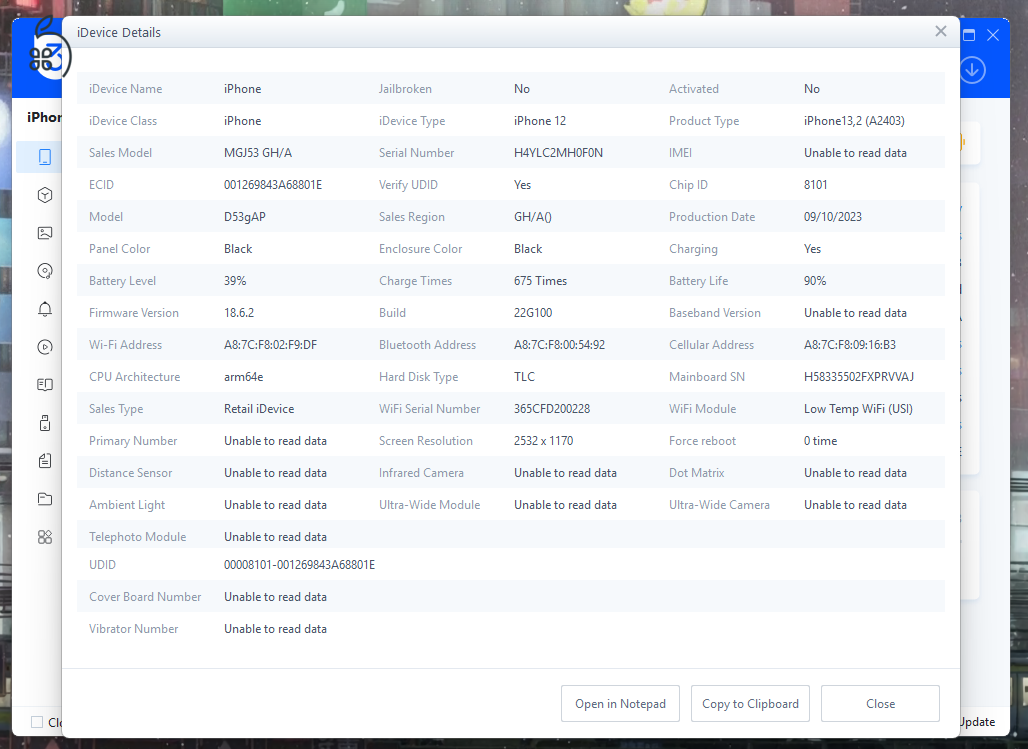Click Build value 22G100
This screenshot has width=1028, height=749.
click(x=533, y=313)
